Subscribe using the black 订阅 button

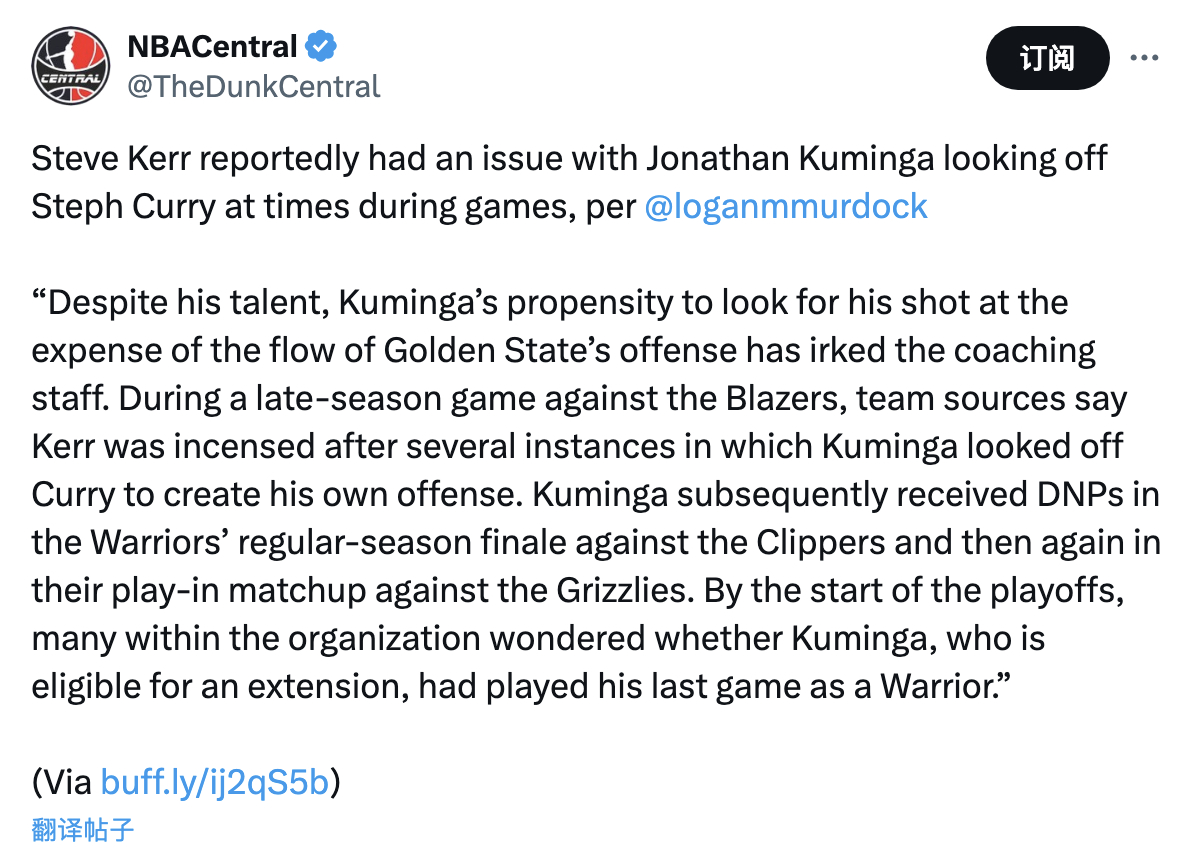1047,58
